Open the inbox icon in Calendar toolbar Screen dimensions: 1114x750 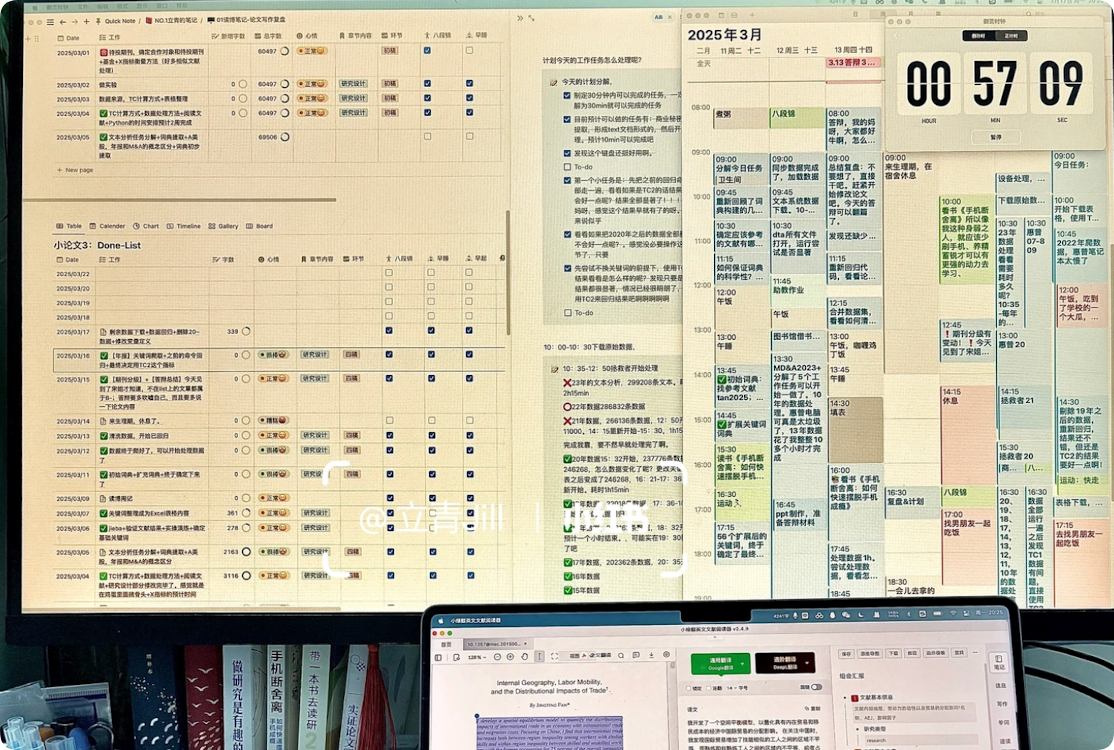[734, 16]
